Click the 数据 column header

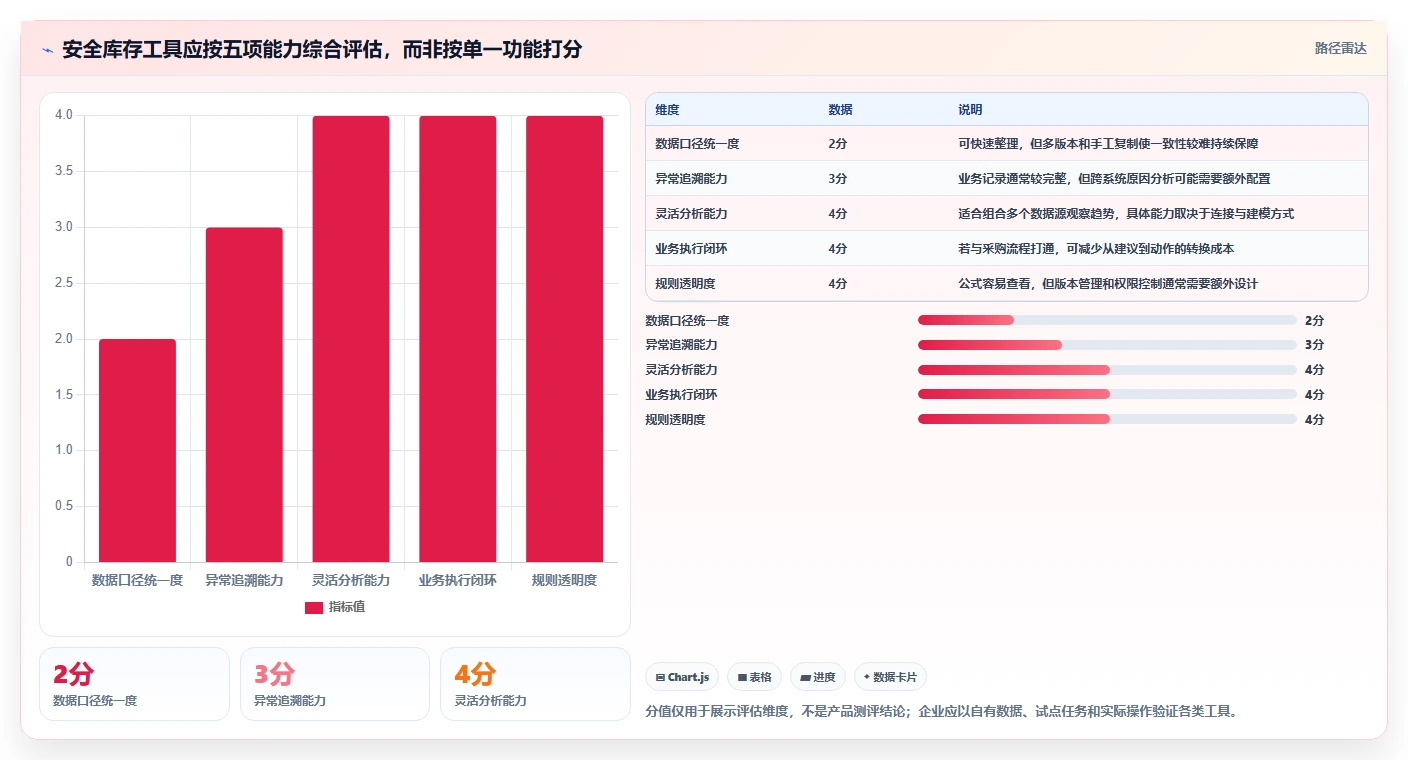(x=840, y=110)
